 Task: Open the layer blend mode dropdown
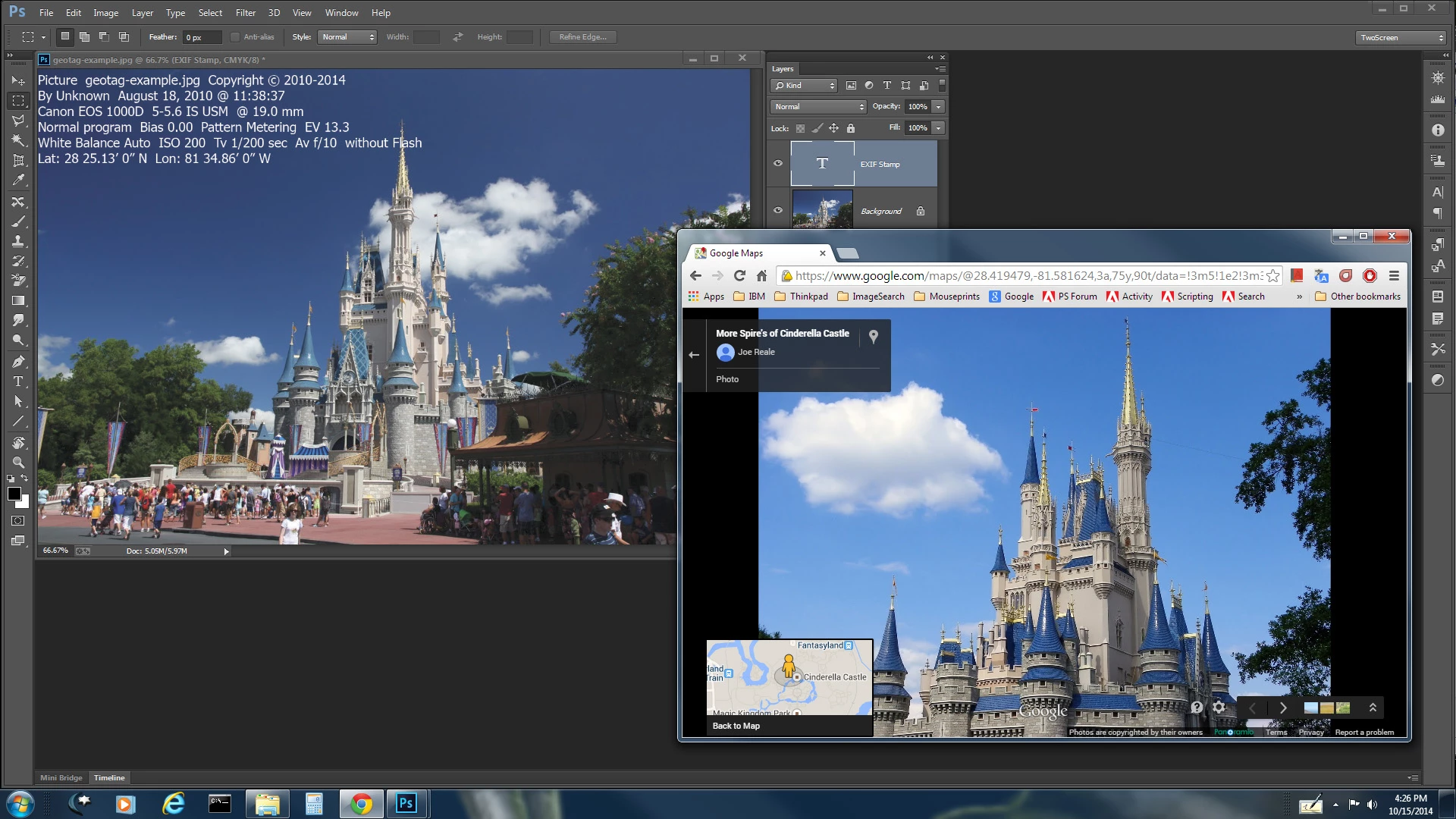tap(817, 107)
